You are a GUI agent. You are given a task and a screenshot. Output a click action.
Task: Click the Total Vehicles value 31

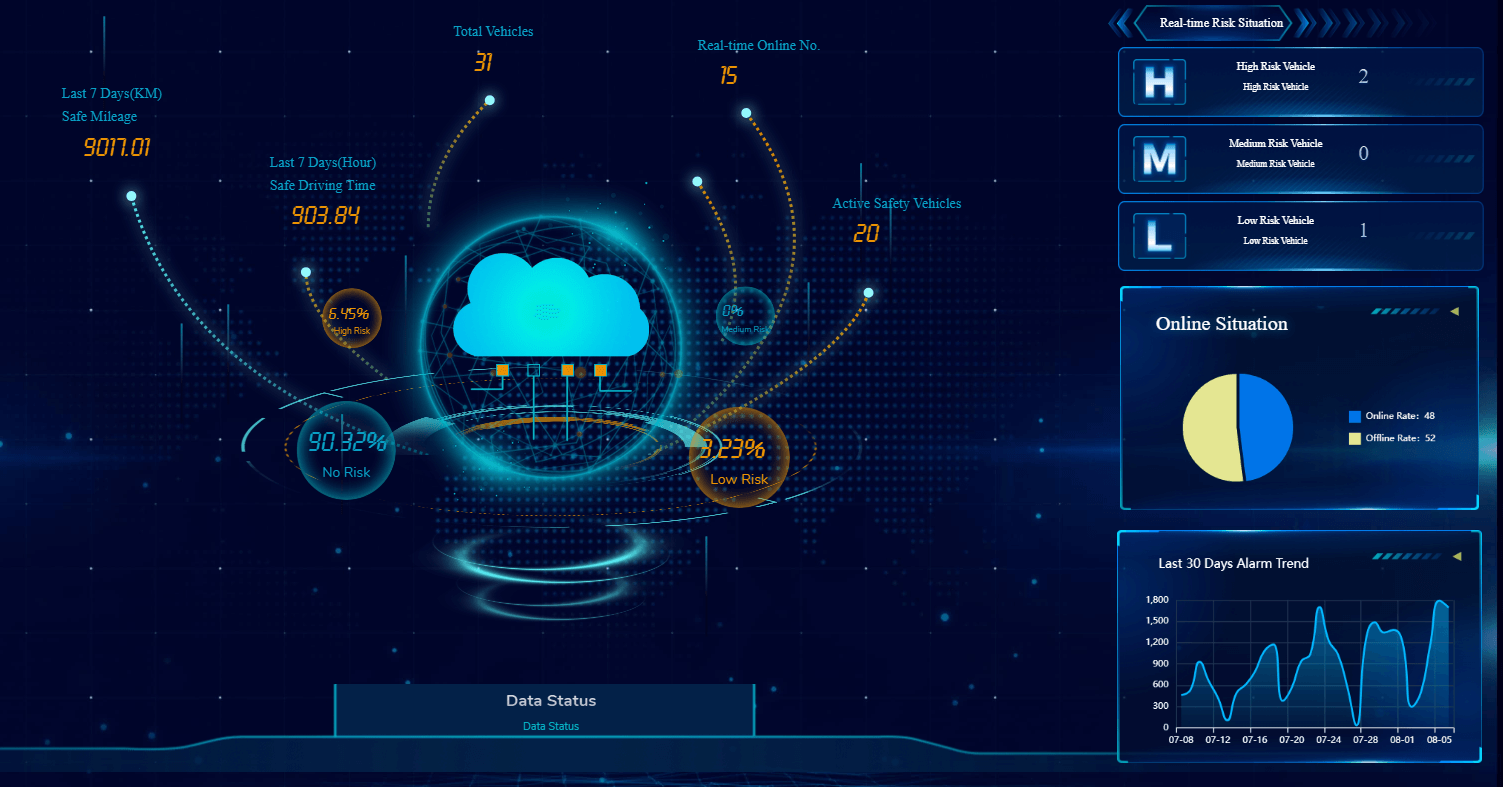pyautogui.click(x=483, y=63)
